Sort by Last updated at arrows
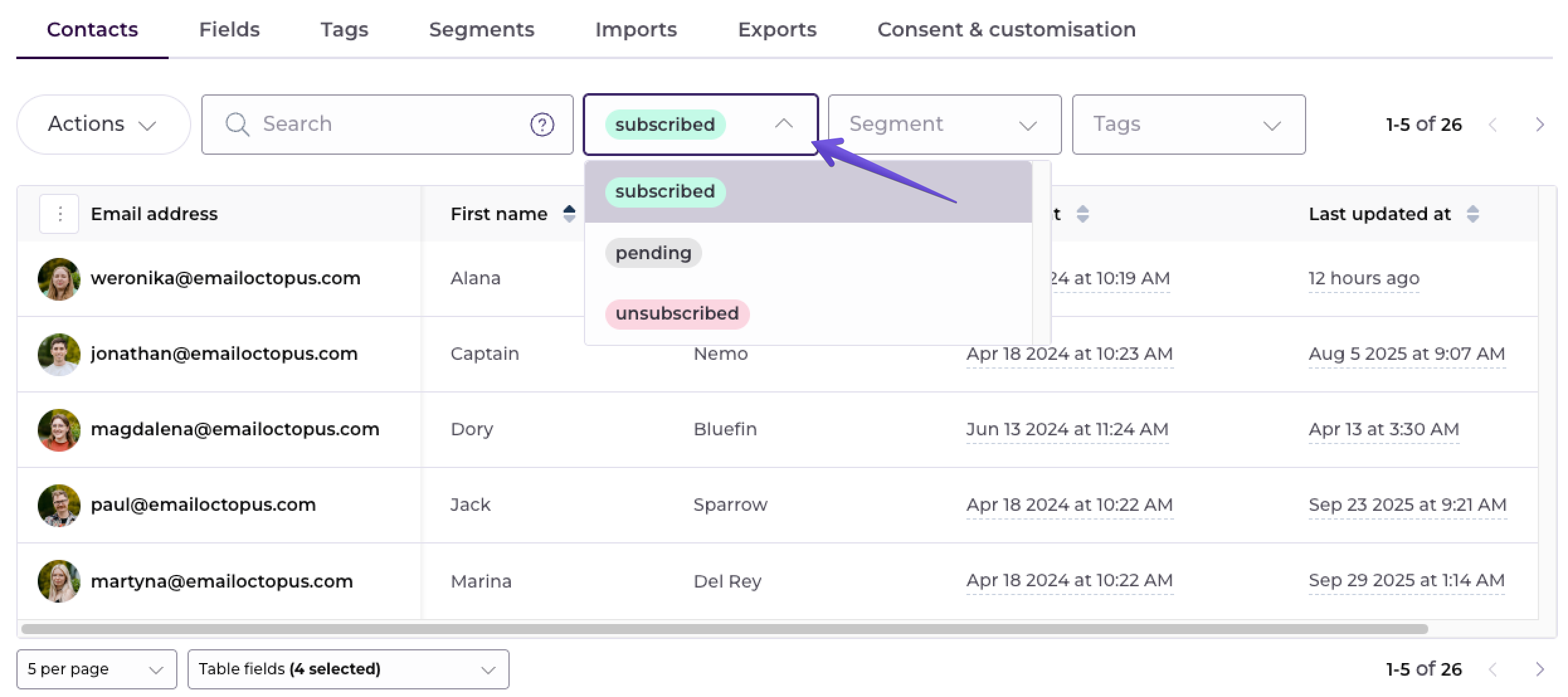Image resolution: width=1568 pixels, height=697 pixels. point(1472,214)
